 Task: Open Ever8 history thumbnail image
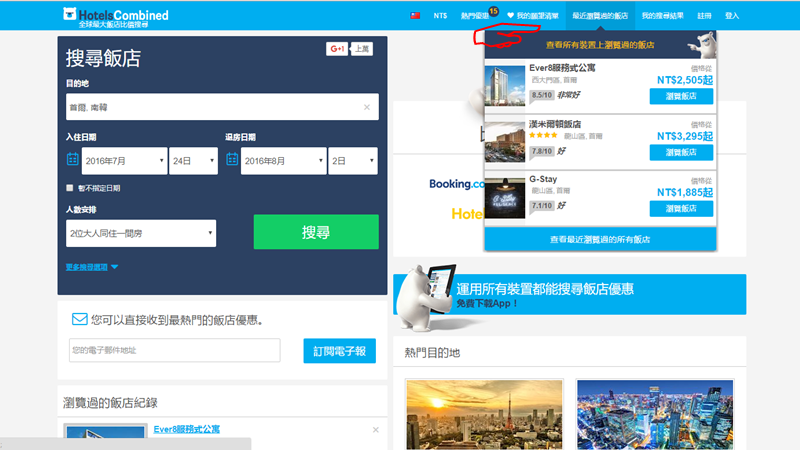[106, 432]
